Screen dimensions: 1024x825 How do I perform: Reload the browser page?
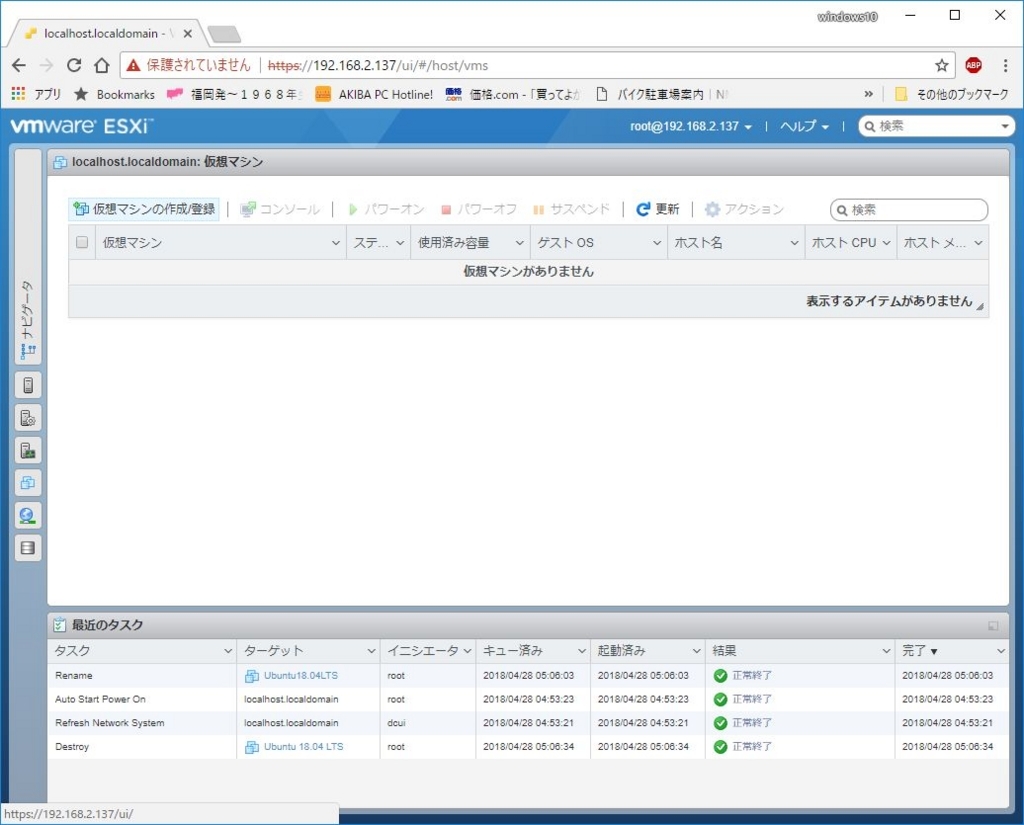74,65
